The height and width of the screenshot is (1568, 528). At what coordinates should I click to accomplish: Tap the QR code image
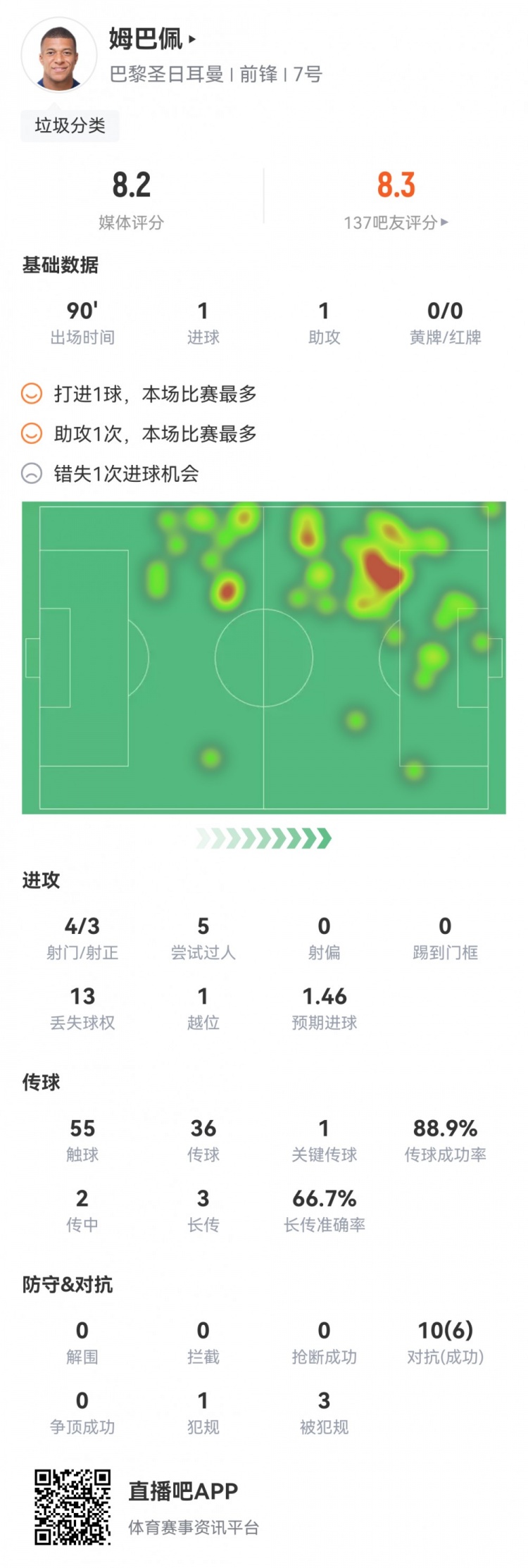(x=73, y=1507)
